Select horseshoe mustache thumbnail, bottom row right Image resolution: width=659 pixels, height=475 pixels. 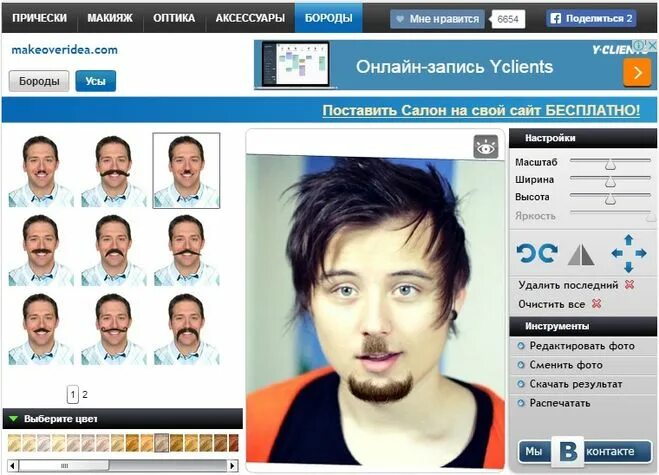186,329
